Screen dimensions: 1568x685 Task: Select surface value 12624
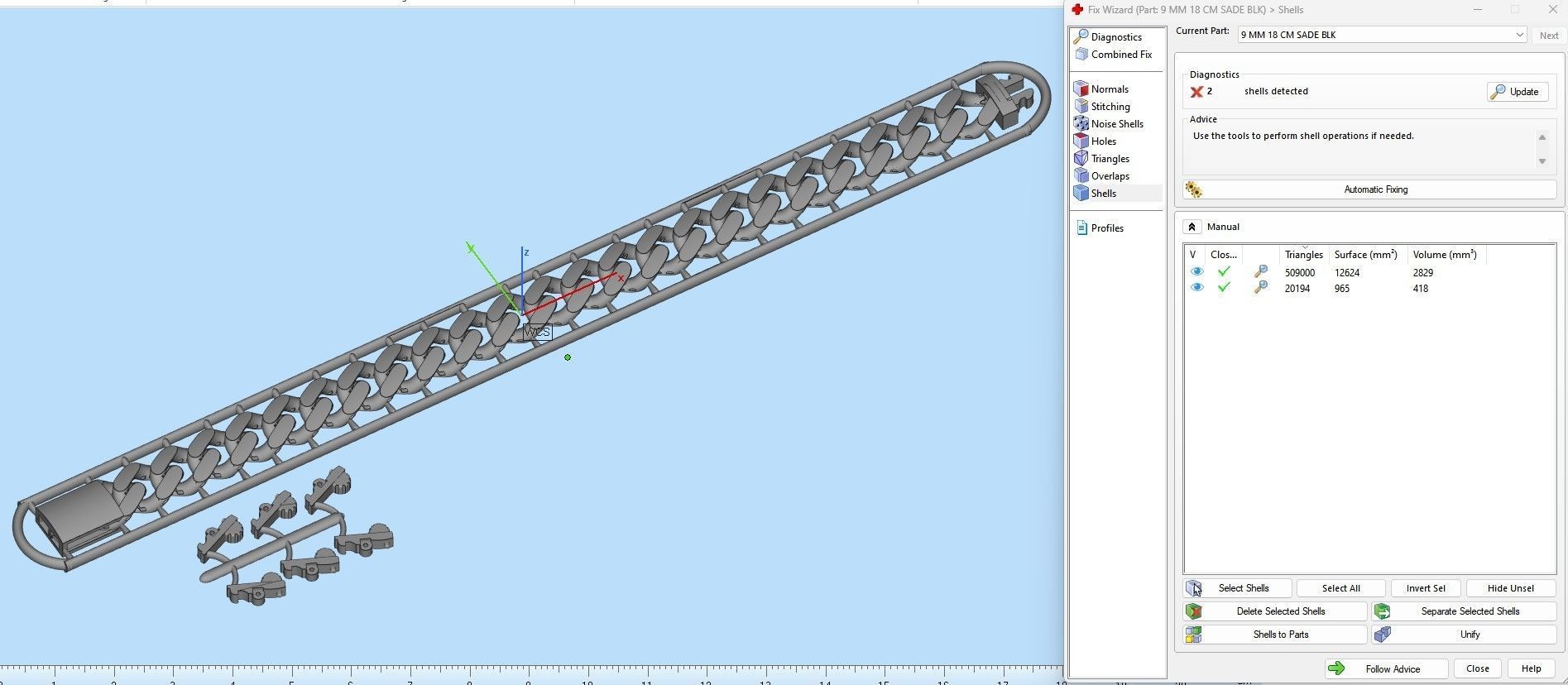(x=1346, y=272)
